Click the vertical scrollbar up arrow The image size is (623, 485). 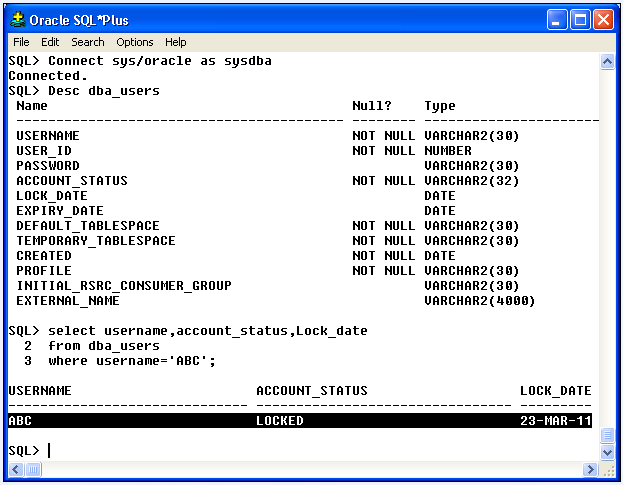click(607, 62)
